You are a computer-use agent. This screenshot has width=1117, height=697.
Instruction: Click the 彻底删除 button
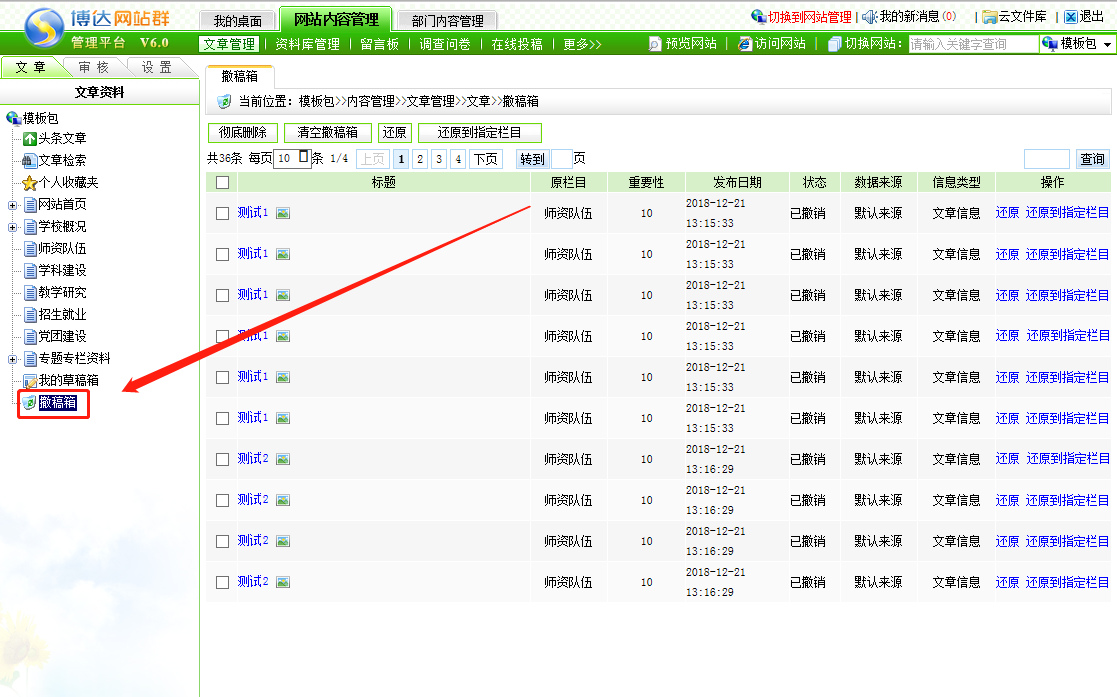click(242, 133)
